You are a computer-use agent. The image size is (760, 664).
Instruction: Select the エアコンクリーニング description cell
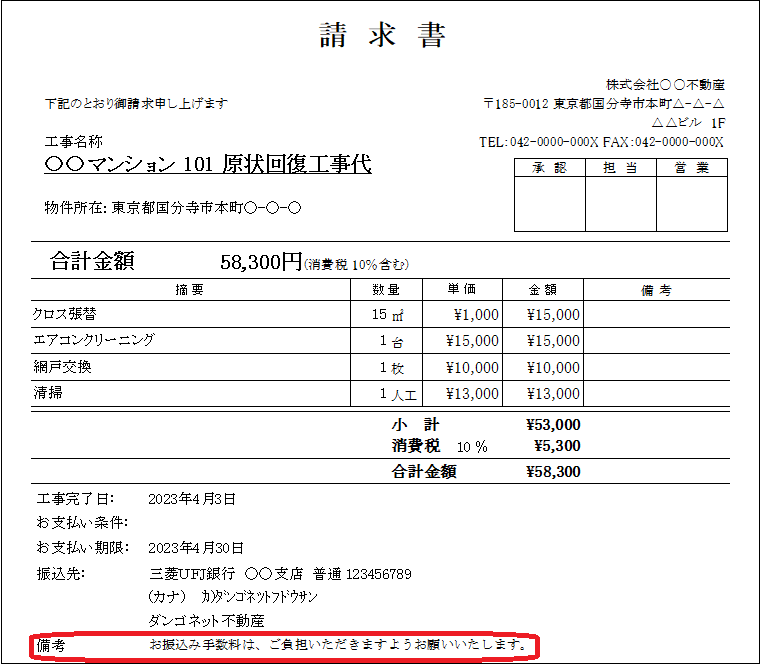[94, 340]
